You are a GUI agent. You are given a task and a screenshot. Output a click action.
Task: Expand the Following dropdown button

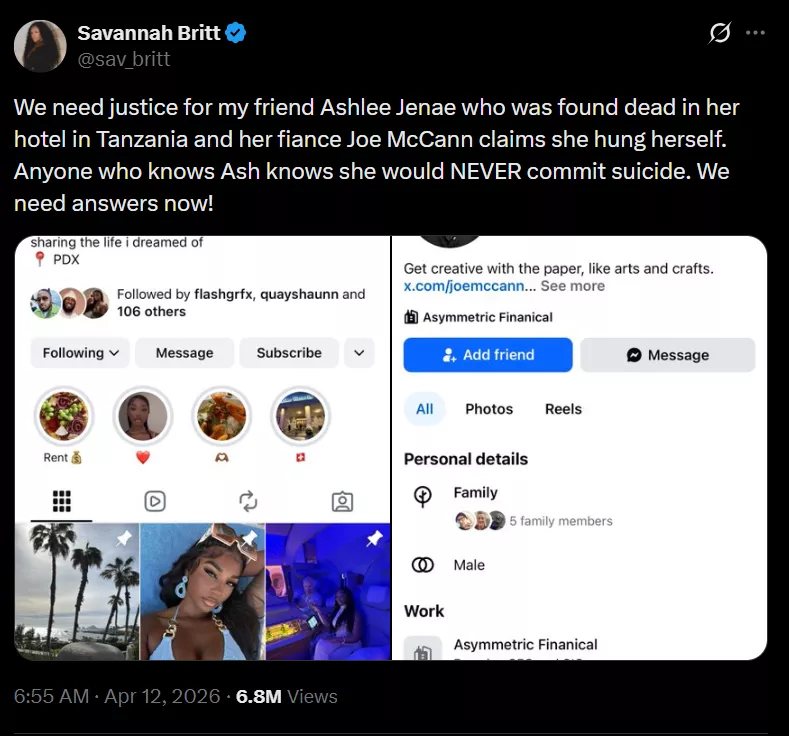tap(79, 353)
